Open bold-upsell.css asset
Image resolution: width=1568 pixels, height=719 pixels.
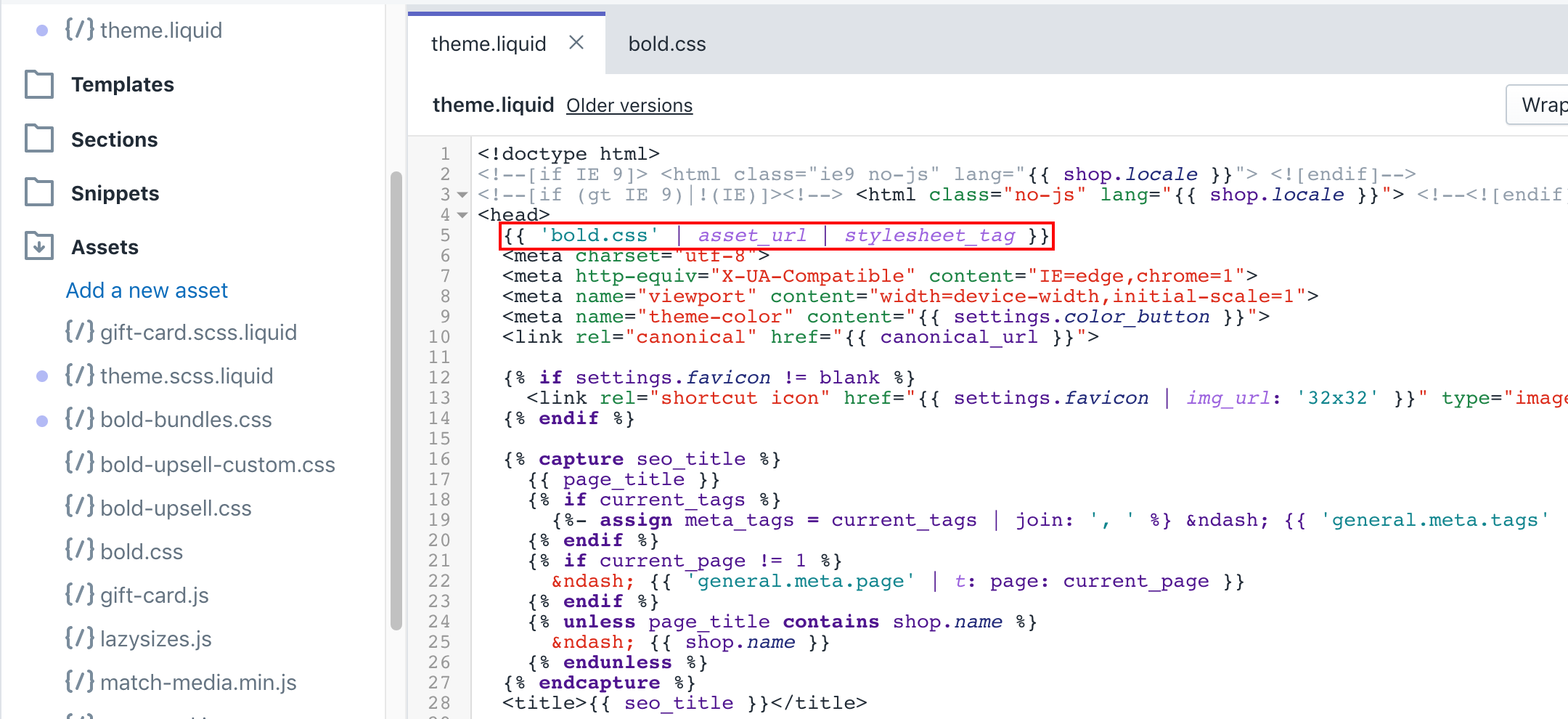(176, 508)
